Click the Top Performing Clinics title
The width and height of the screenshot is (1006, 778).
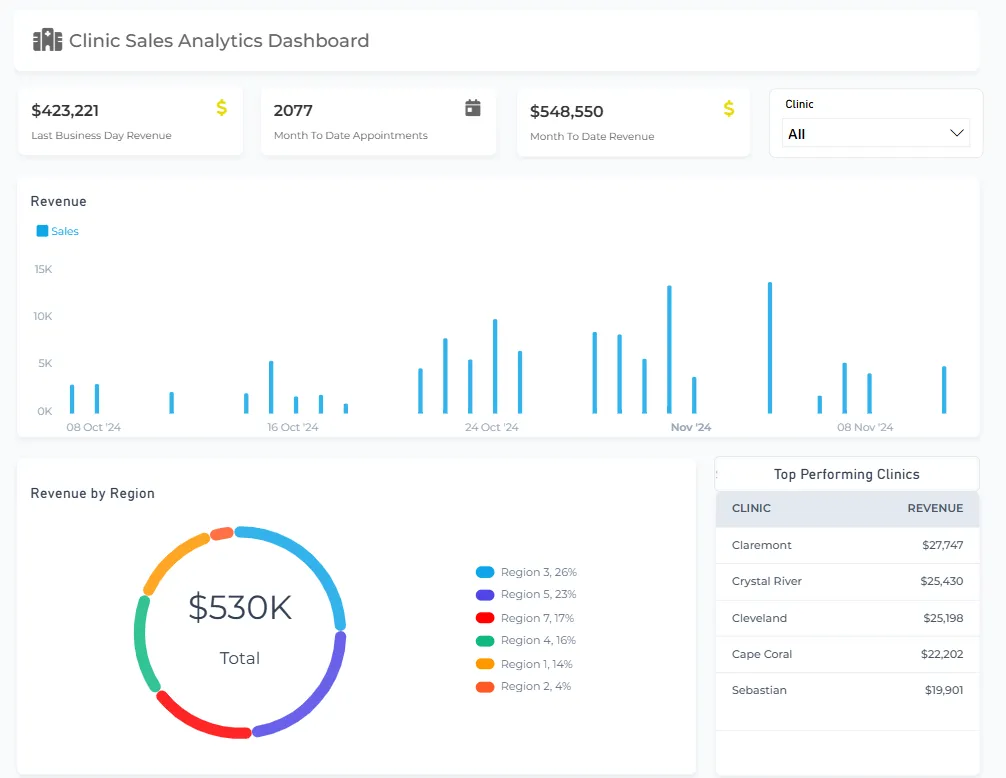(846, 474)
